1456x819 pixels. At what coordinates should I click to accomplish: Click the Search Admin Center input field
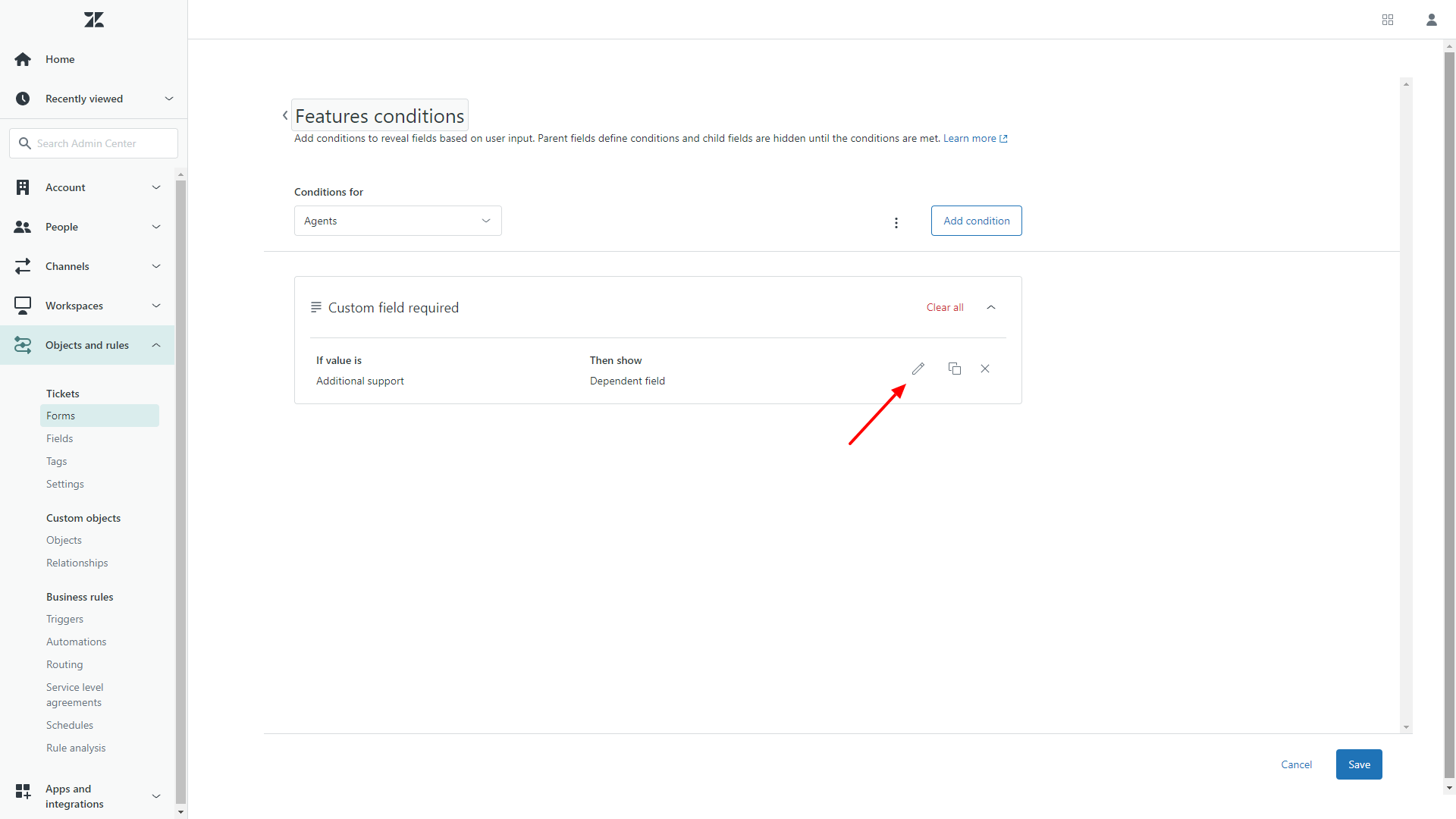(x=93, y=143)
